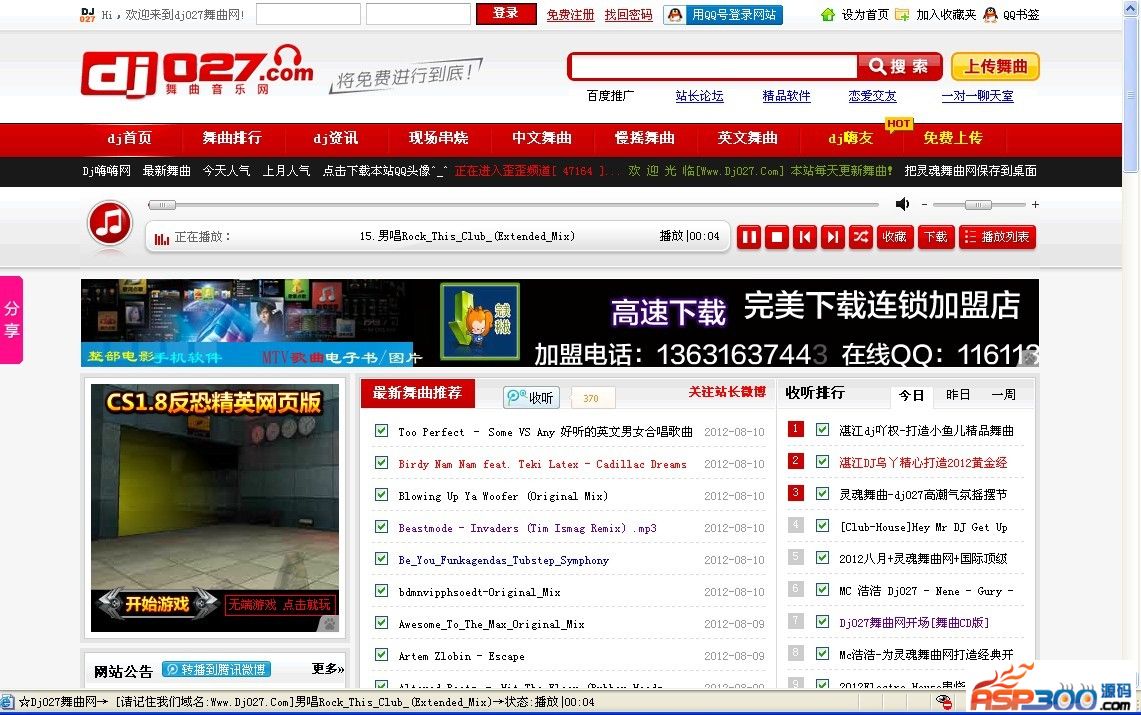Click the volume slider handle

tap(978, 205)
